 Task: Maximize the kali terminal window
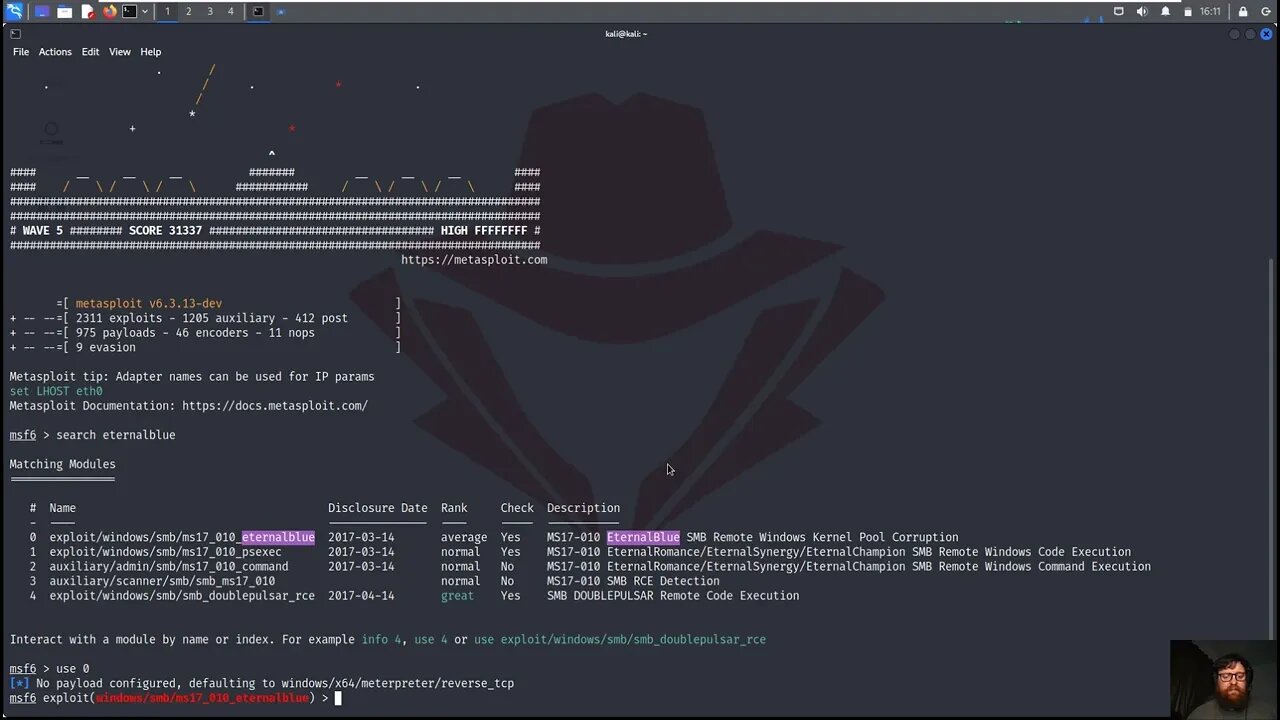(x=1250, y=34)
